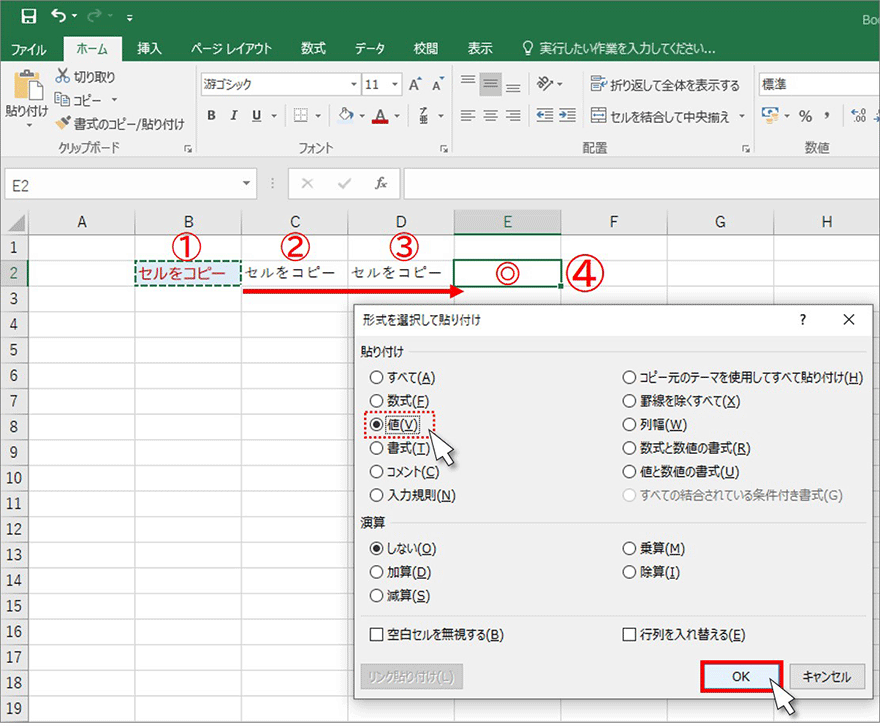Check the 行列を入れ替える box

(x=629, y=634)
